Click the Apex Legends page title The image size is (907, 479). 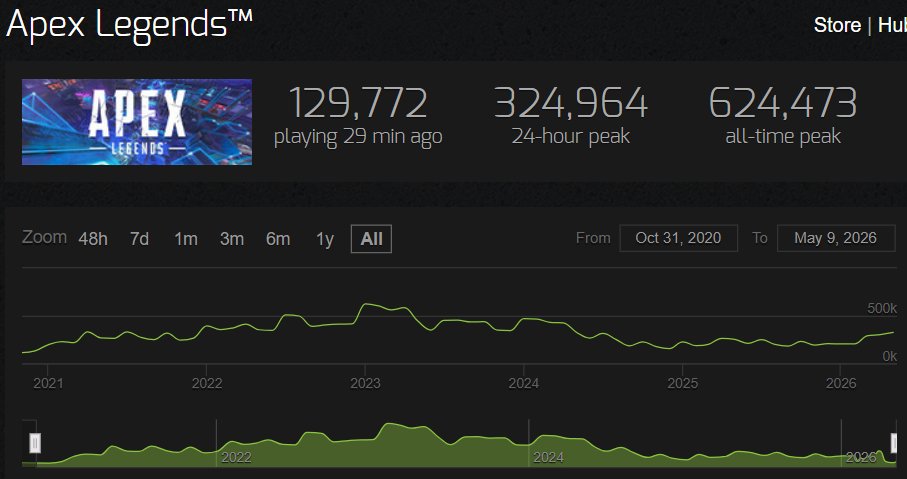[x=130, y=25]
